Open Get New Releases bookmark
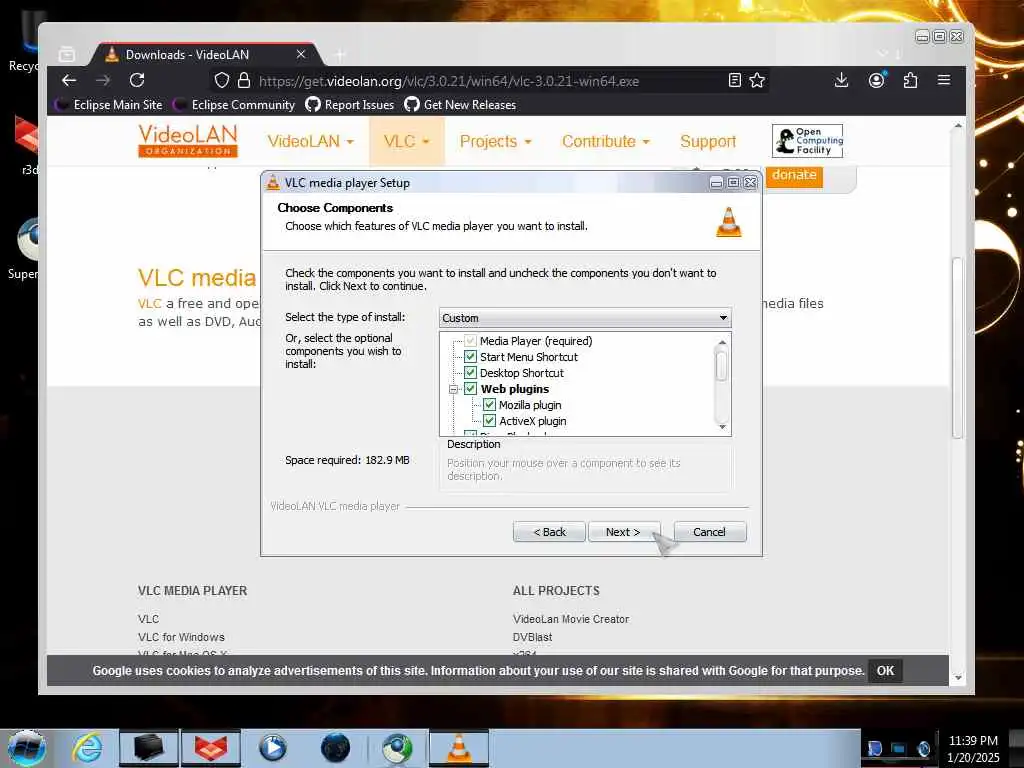 tap(460, 104)
